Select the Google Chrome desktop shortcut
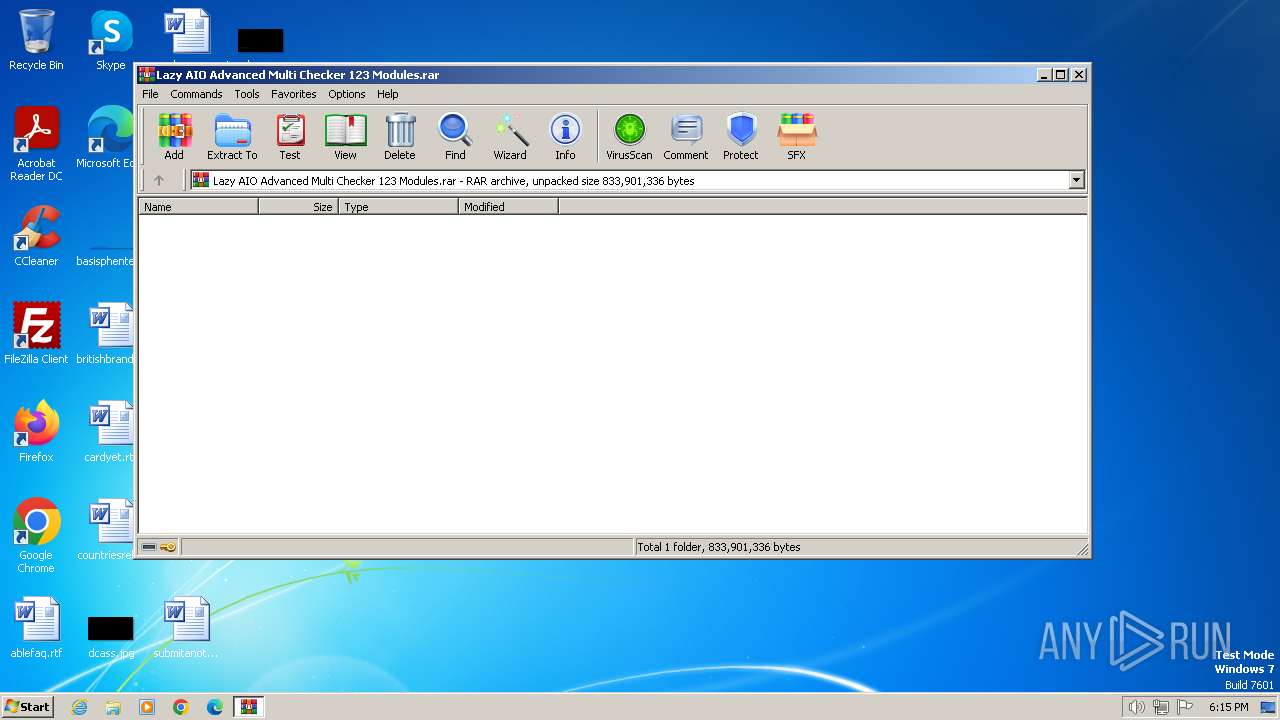This screenshot has height=720, width=1280. point(36,535)
